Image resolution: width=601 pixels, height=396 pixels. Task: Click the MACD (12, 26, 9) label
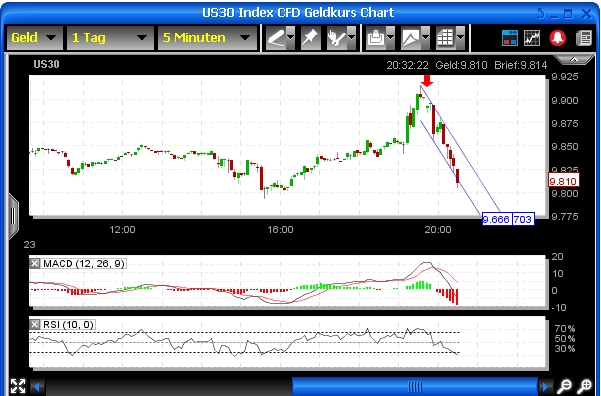tap(84, 263)
